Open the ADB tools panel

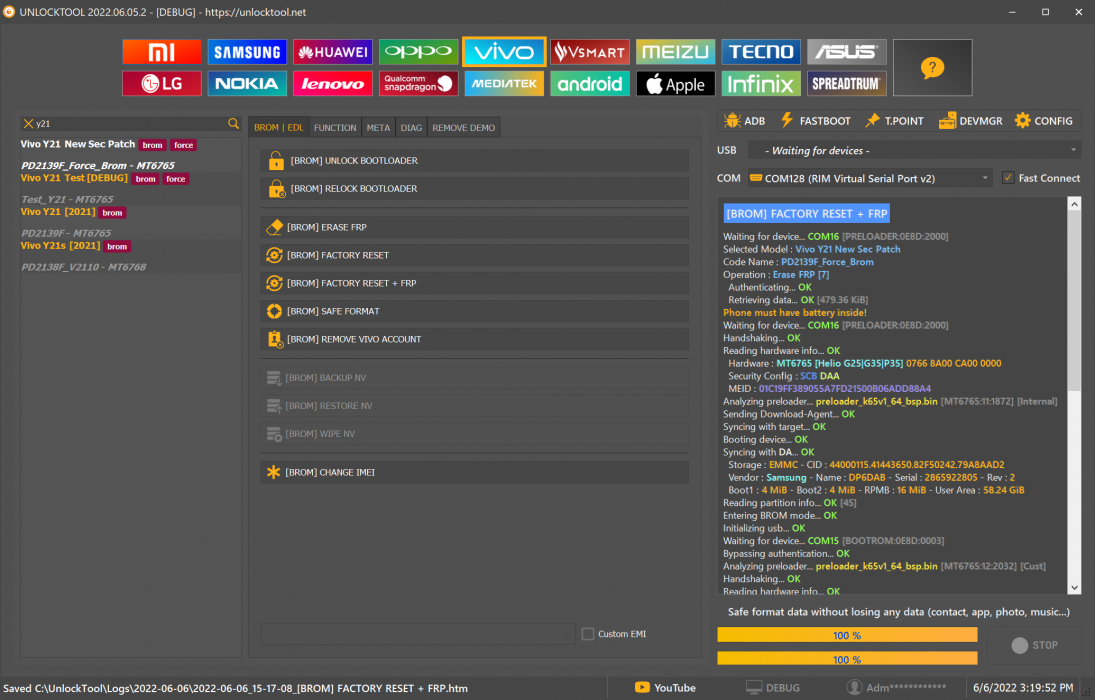(744, 121)
